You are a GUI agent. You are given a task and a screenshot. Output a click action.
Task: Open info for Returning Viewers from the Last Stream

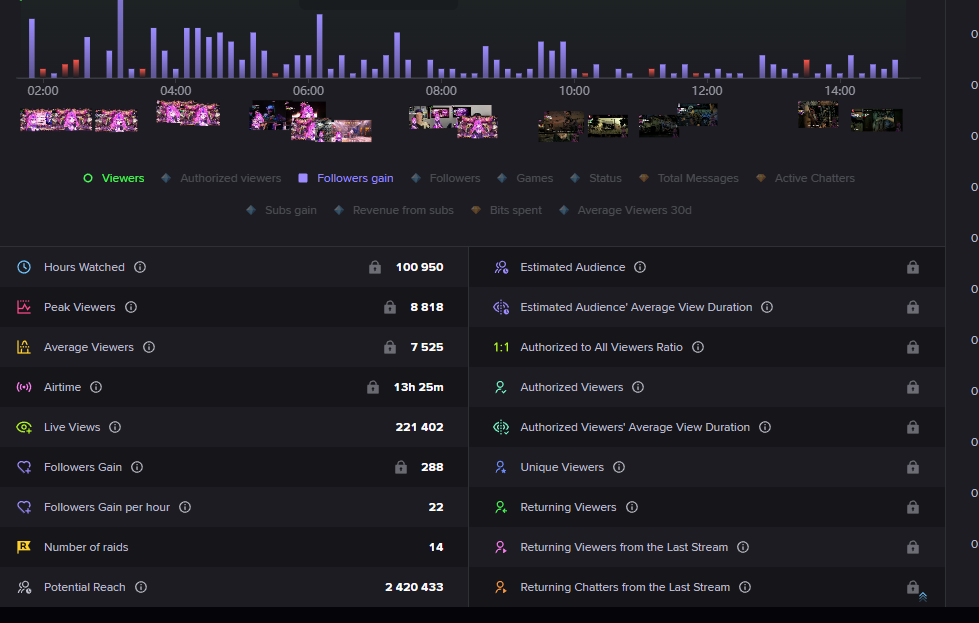[743, 547]
